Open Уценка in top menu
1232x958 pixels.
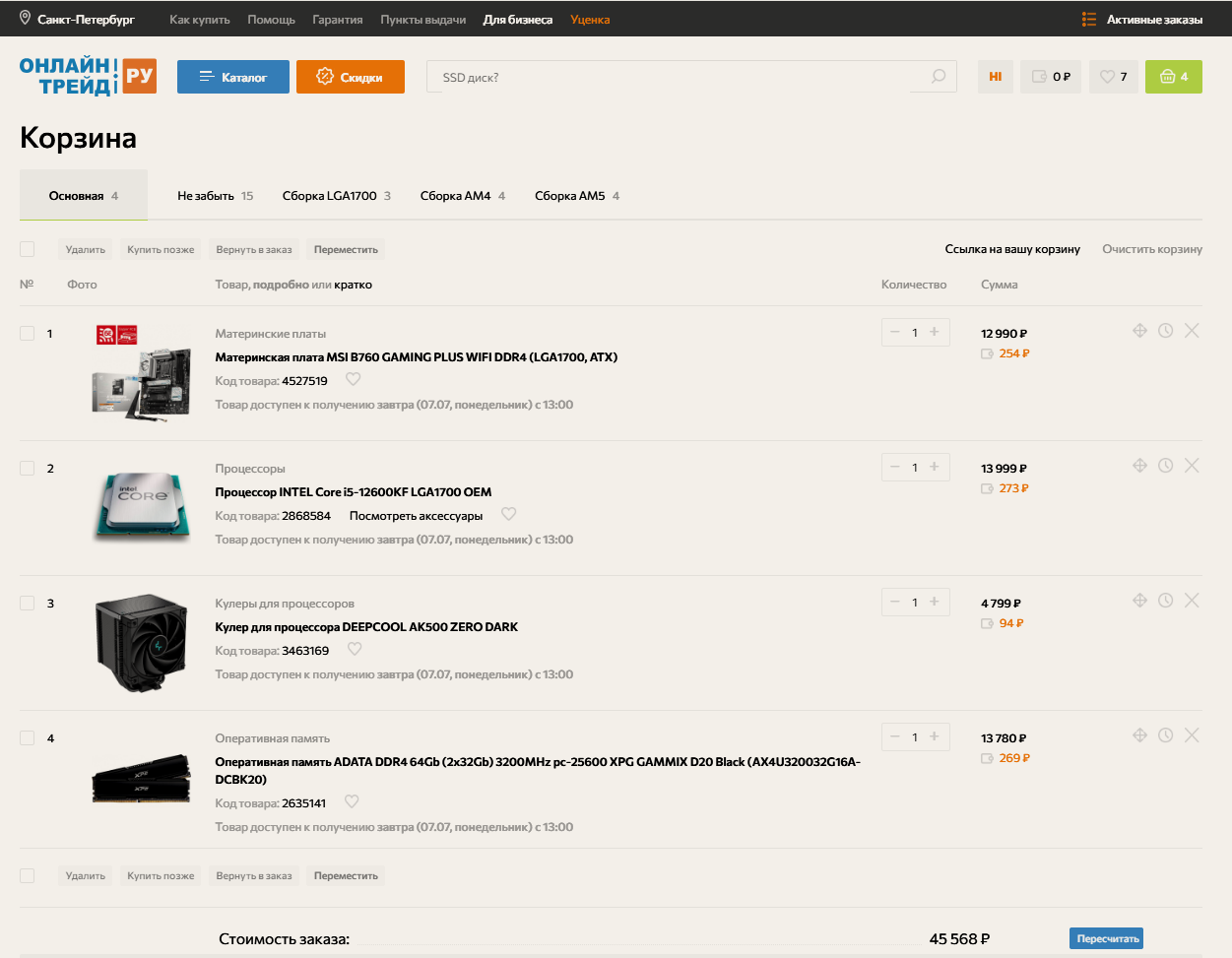click(x=590, y=20)
